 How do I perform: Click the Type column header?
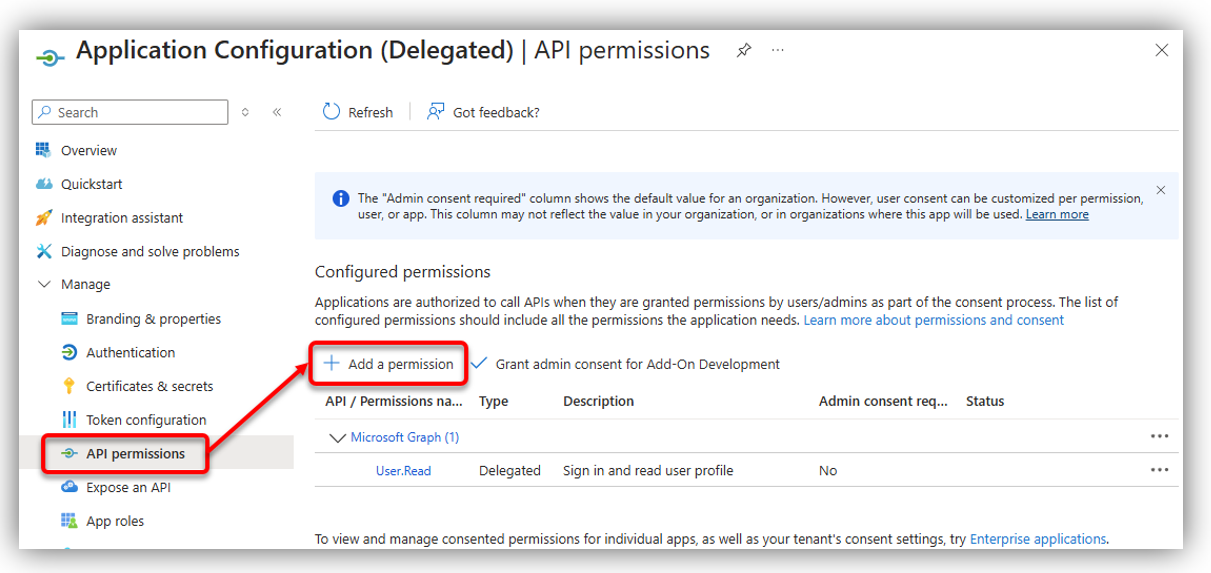coord(494,401)
